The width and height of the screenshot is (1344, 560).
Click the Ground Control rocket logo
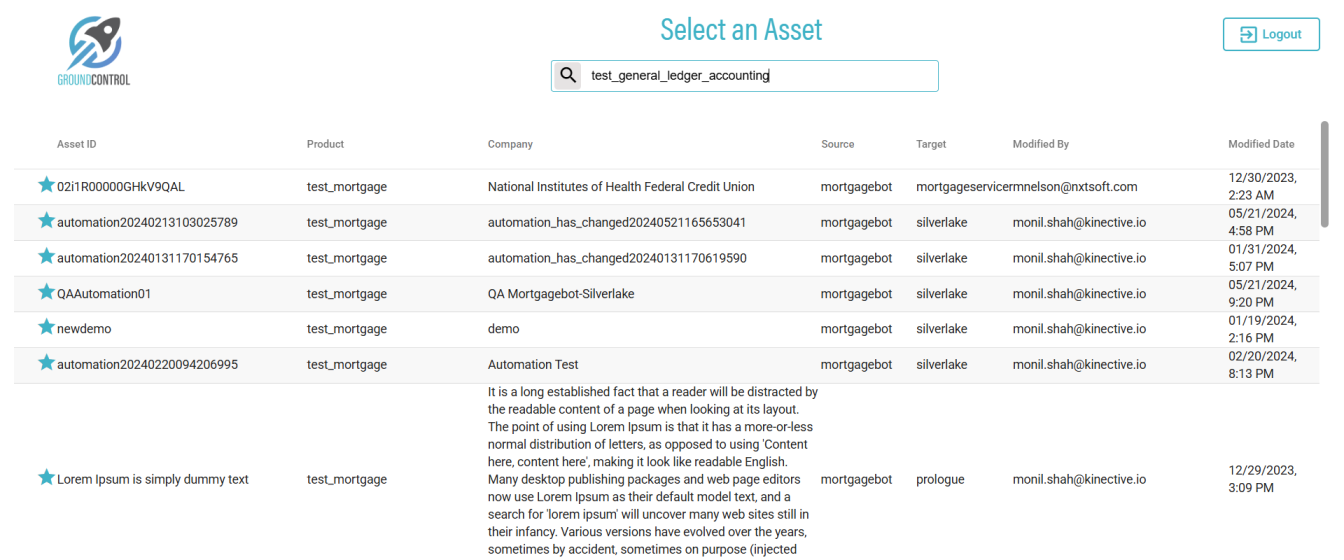click(x=94, y=50)
